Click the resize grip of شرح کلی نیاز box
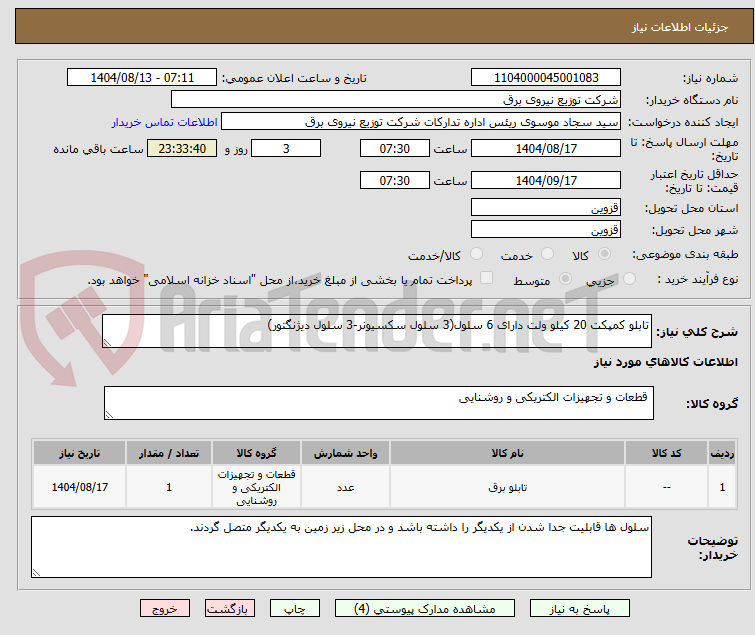This screenshot has height=635, width=755. [x=107, y=343]
